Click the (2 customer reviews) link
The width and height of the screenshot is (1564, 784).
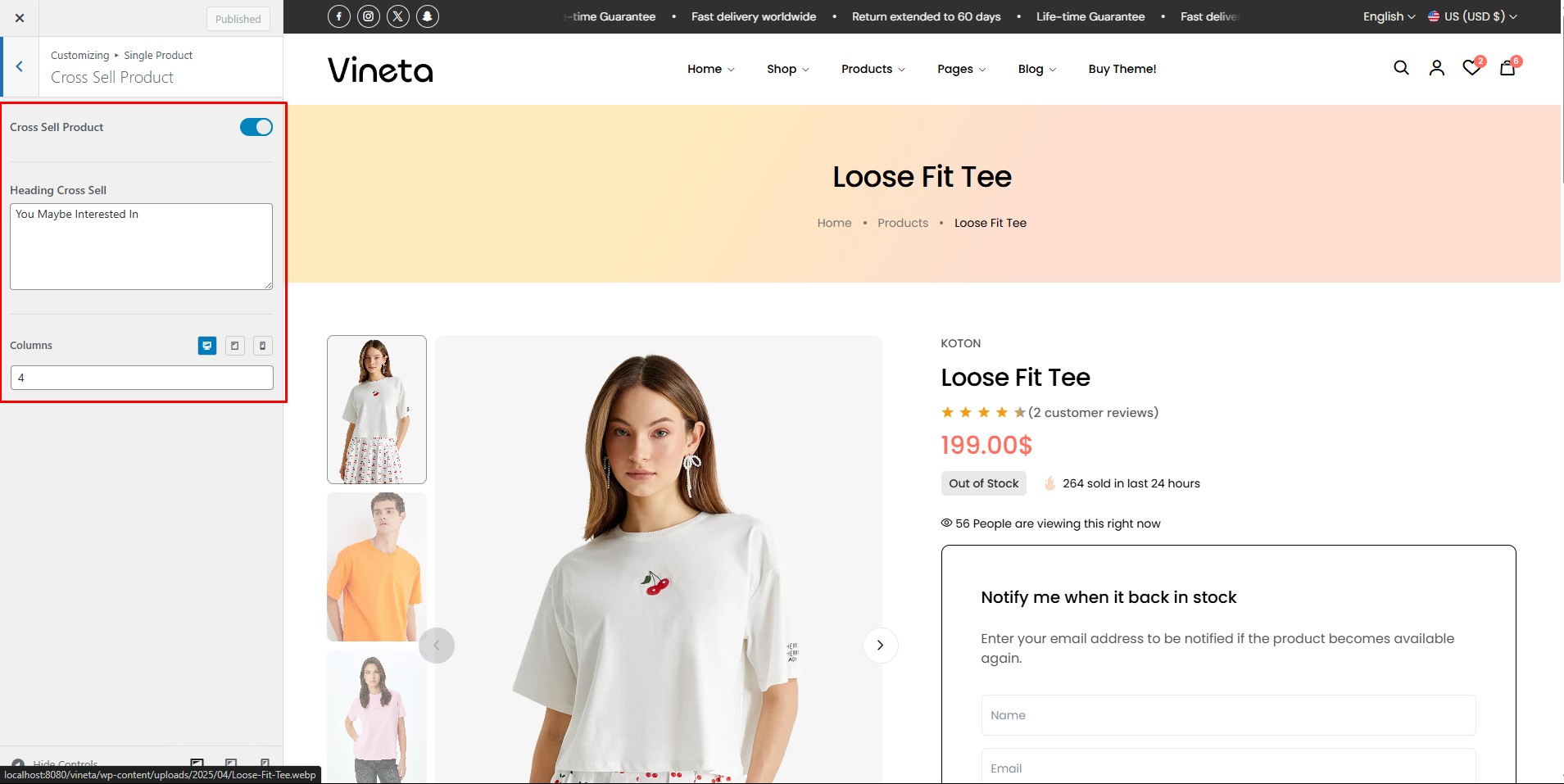click(1093, 412)
